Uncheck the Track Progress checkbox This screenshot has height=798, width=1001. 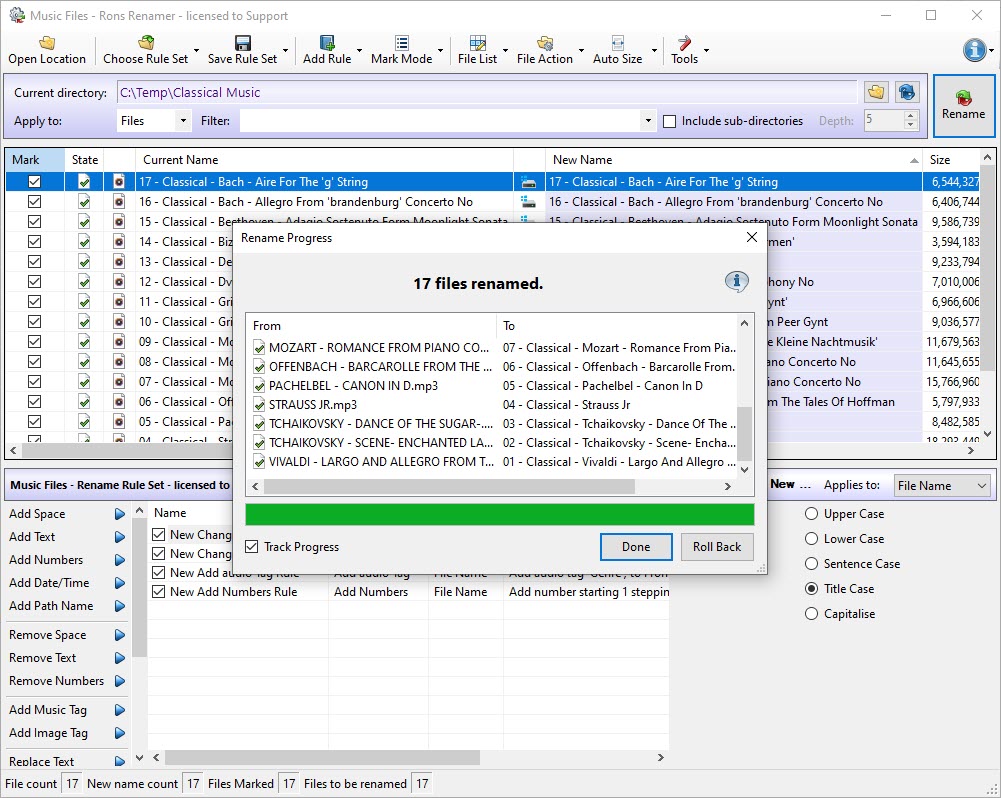[x=252, y=547]
